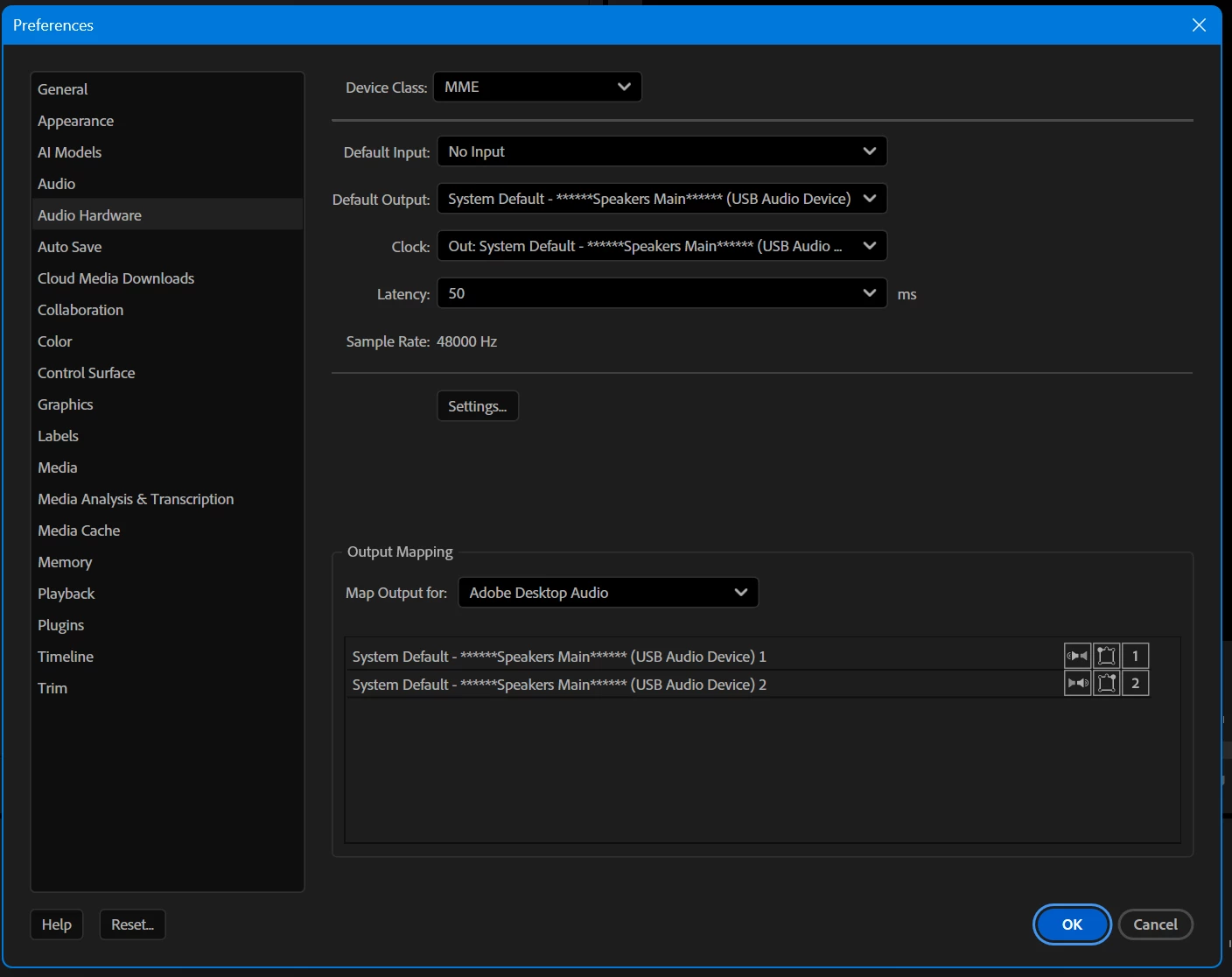Open the Device Class MME dropdown
The width and height of the screenshot is (1232, 977).
click(x=537, y=87)
